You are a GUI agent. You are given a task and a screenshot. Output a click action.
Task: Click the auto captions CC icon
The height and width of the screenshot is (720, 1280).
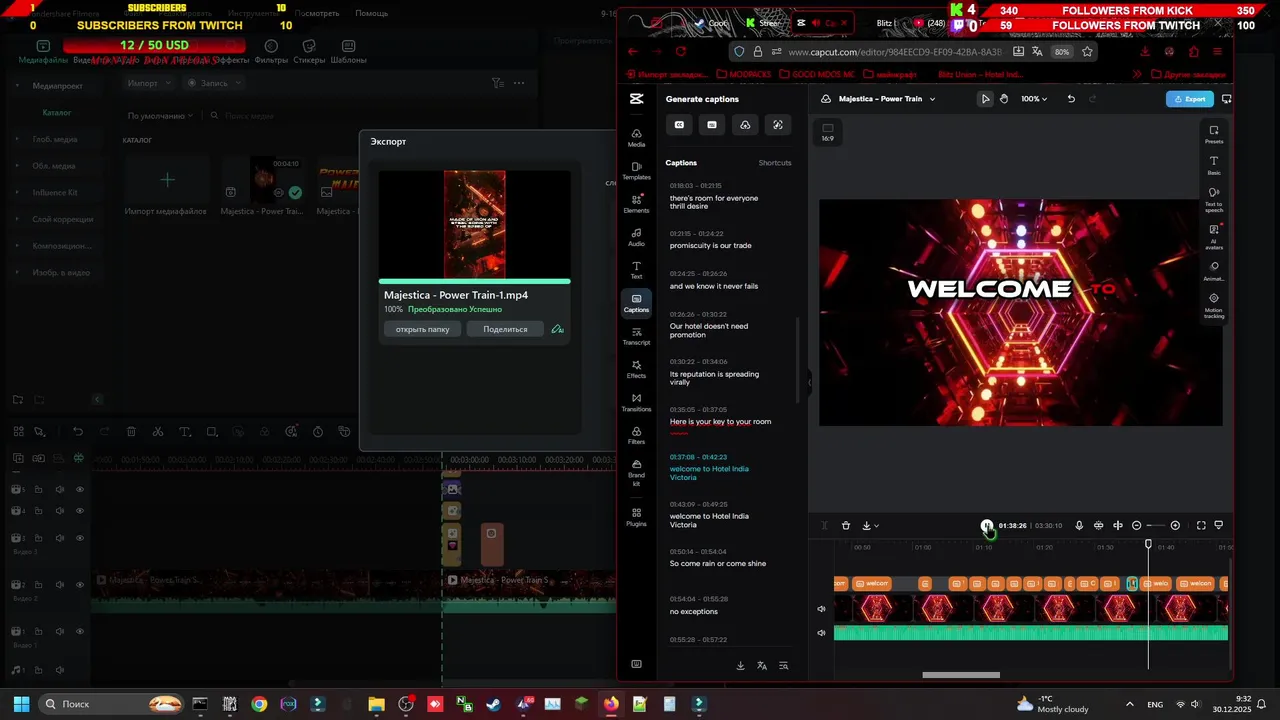[x=679, y=125]
